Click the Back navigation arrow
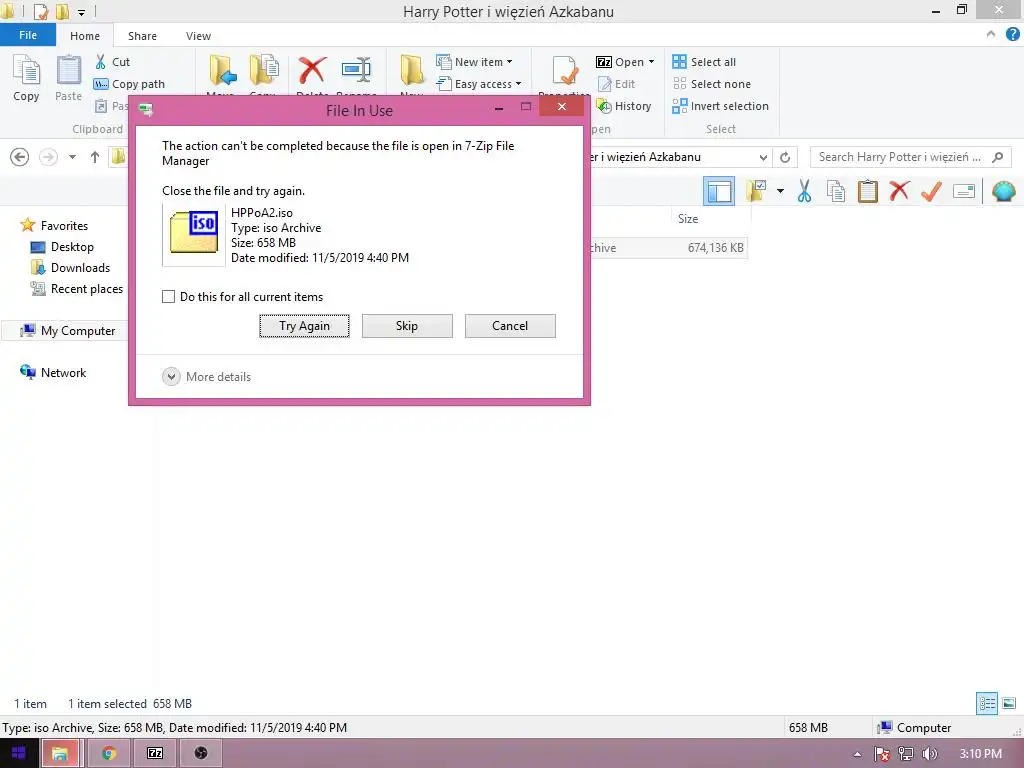Viewport: 1024px width, 768px height. point(20,157)
